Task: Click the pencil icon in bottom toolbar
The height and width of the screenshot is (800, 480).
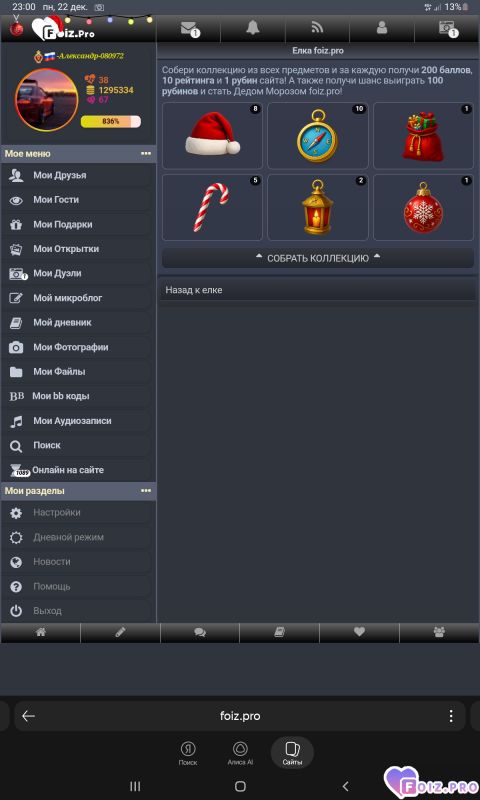Action: [x=120, y=632]
